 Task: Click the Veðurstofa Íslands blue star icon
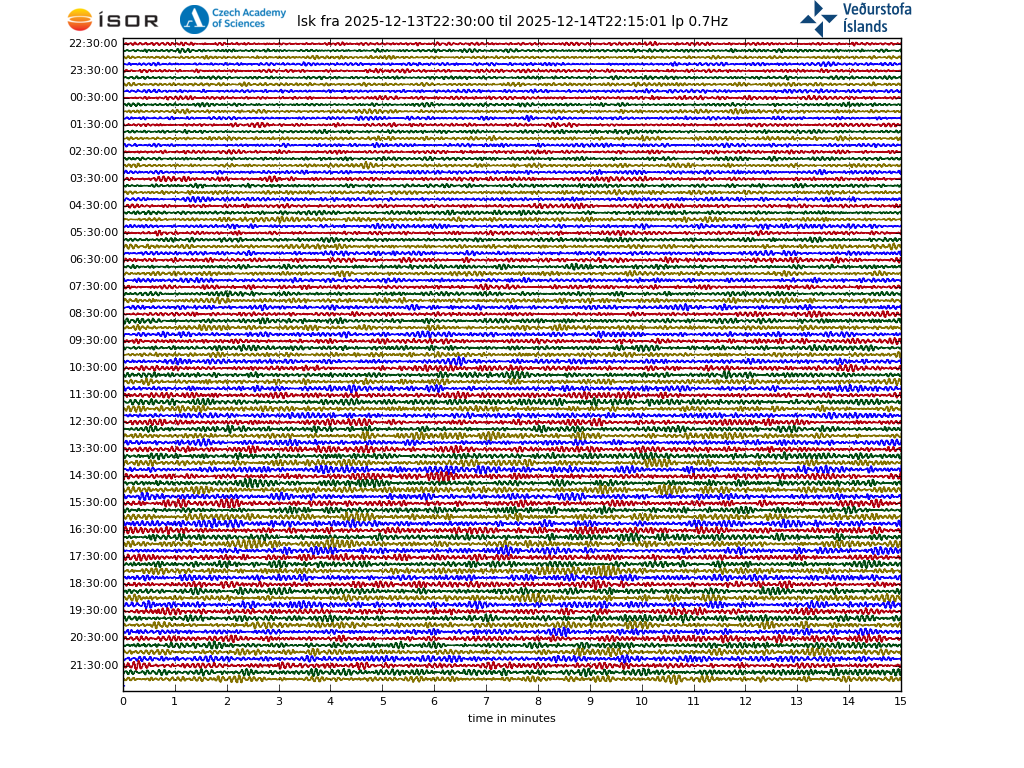click(818, 18)
